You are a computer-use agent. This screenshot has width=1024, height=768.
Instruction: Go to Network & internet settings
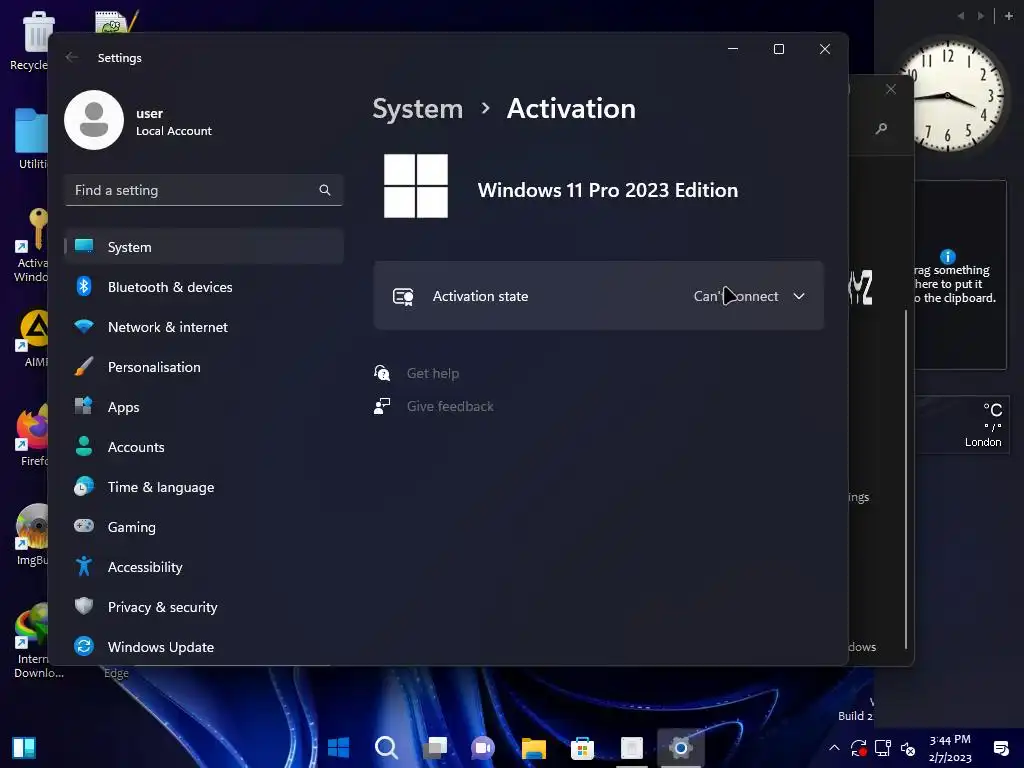pyautogui.click(x=204, y=327)
